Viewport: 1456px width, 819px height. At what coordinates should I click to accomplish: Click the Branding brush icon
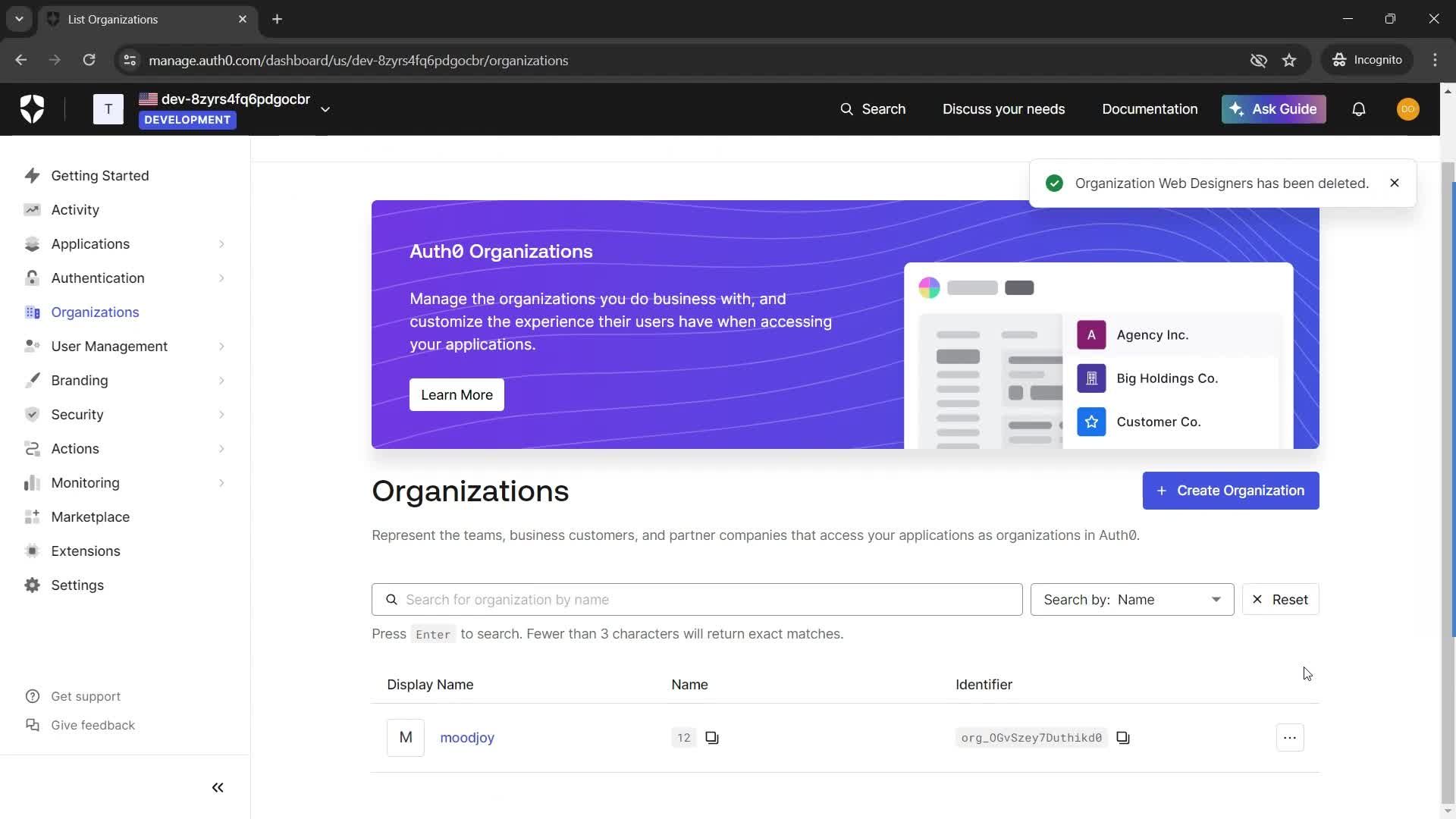tap(32, 380)
